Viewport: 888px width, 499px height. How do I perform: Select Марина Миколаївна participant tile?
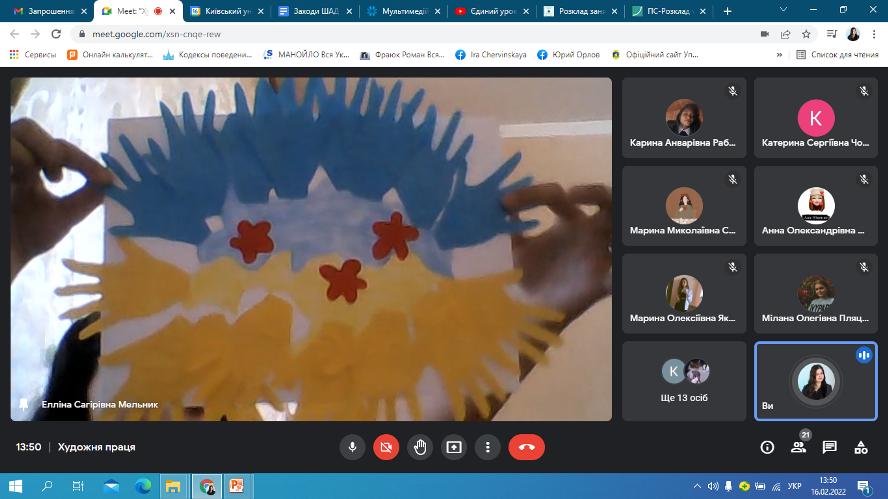click(x=684, y=206)
